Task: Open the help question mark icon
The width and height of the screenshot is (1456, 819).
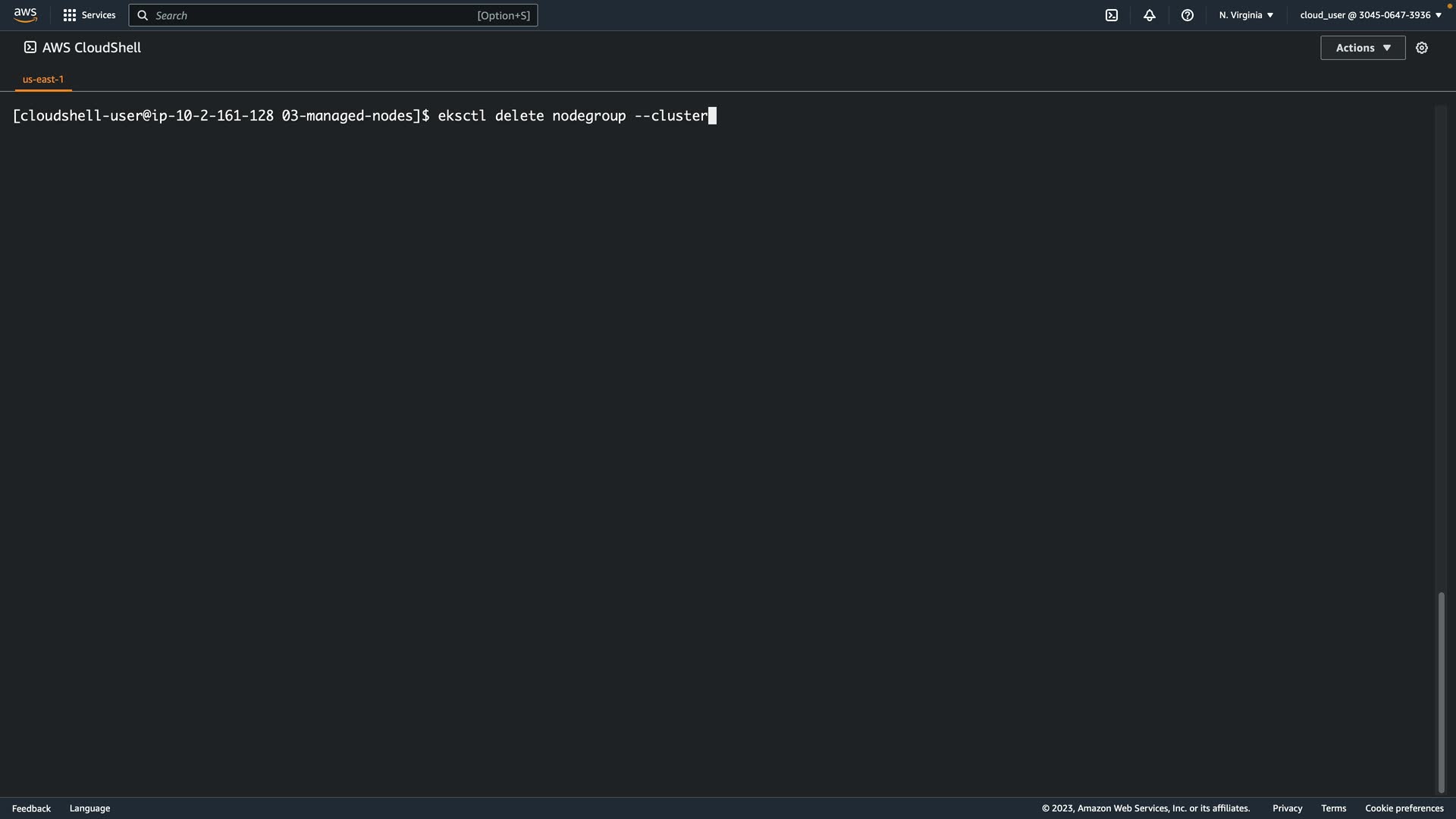Action: click(1188, 15)
